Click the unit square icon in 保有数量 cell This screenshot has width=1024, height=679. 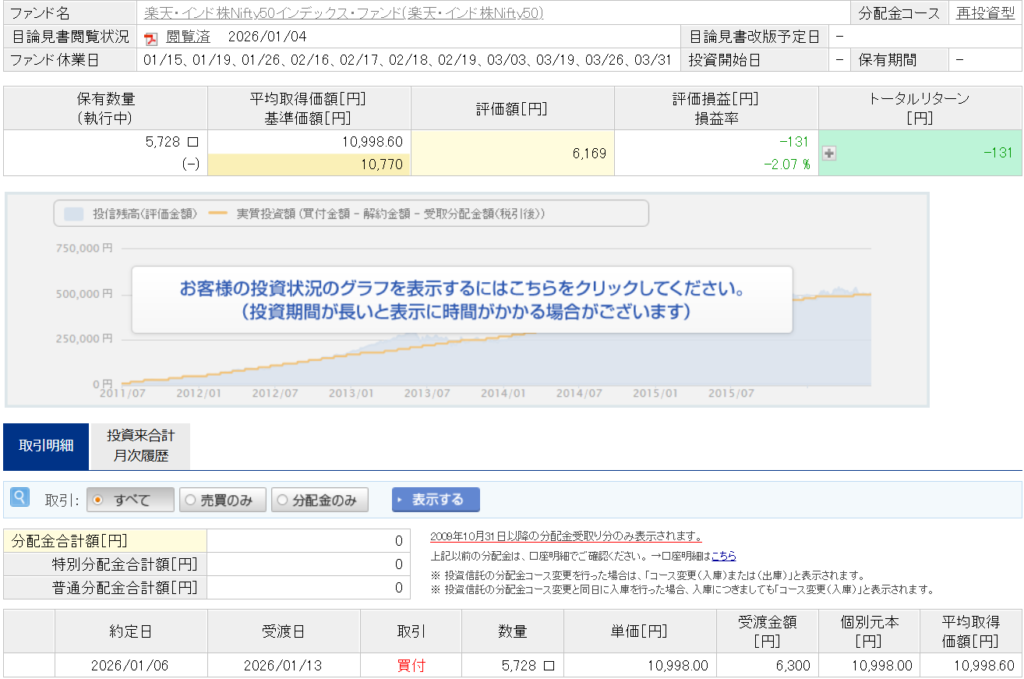[193, 143]
